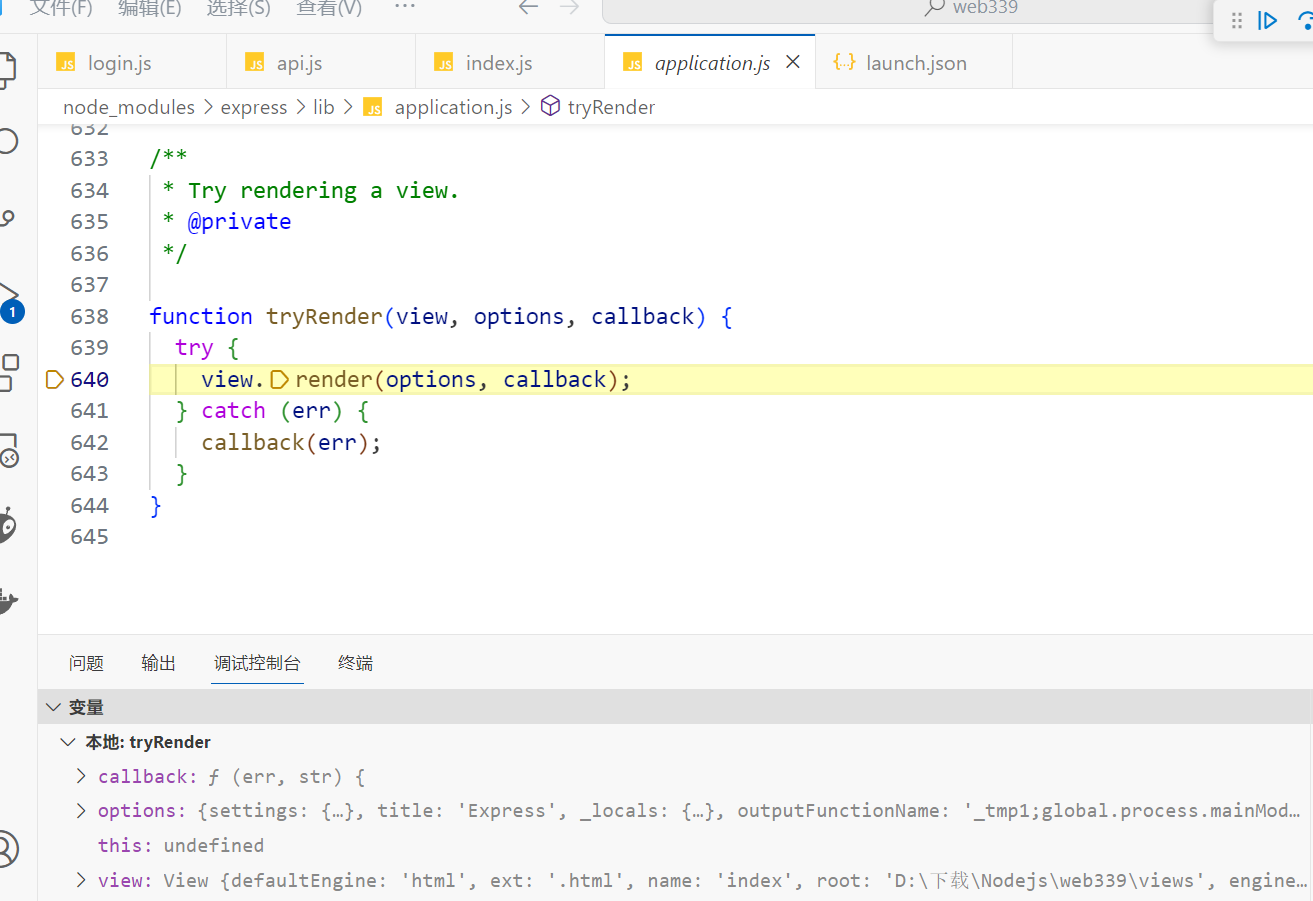
Task: Select the 'this: undefined' variable row
Action: click(x=675, y=846)
